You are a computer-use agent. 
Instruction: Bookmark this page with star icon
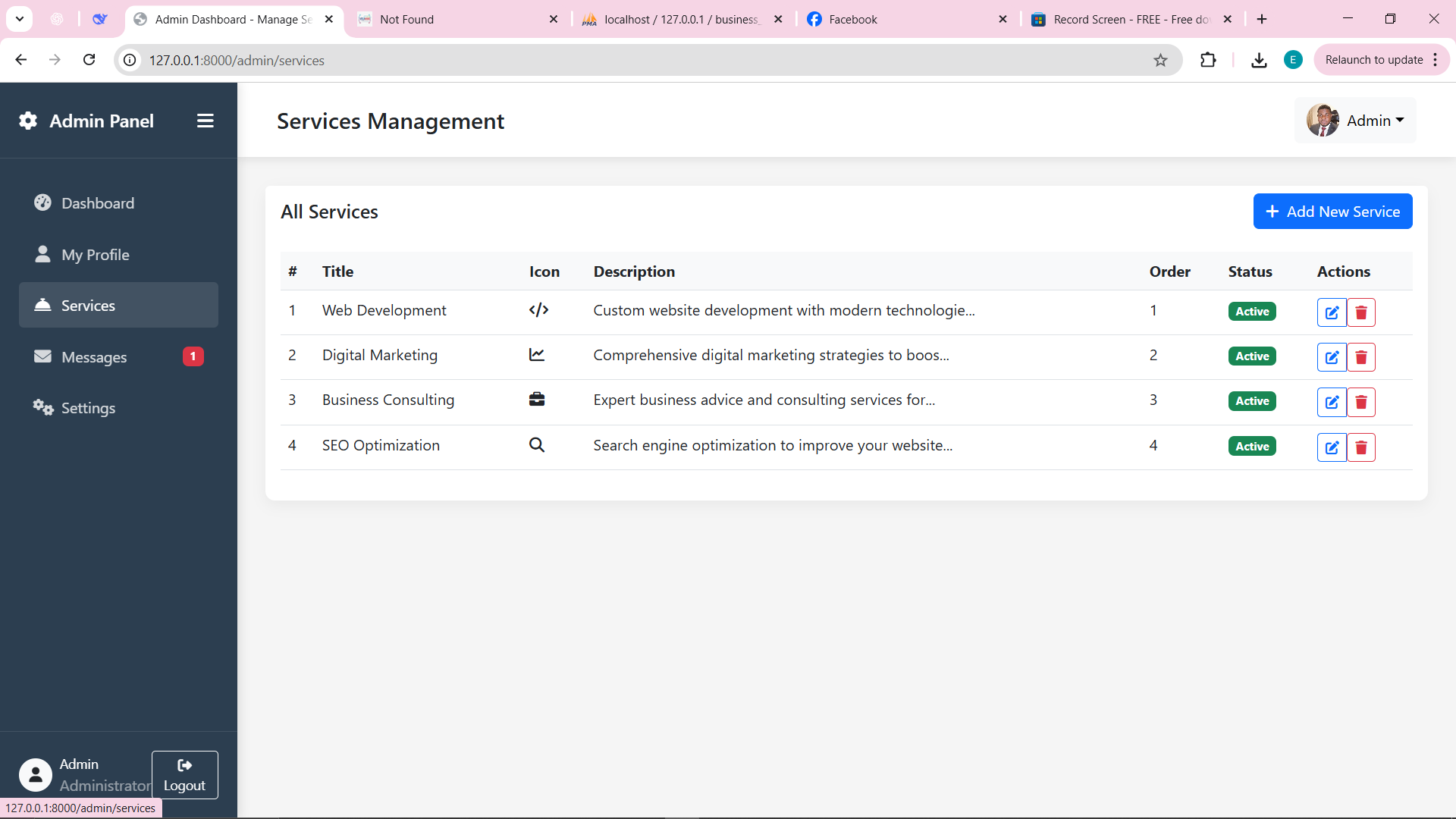click(1160, 61)
